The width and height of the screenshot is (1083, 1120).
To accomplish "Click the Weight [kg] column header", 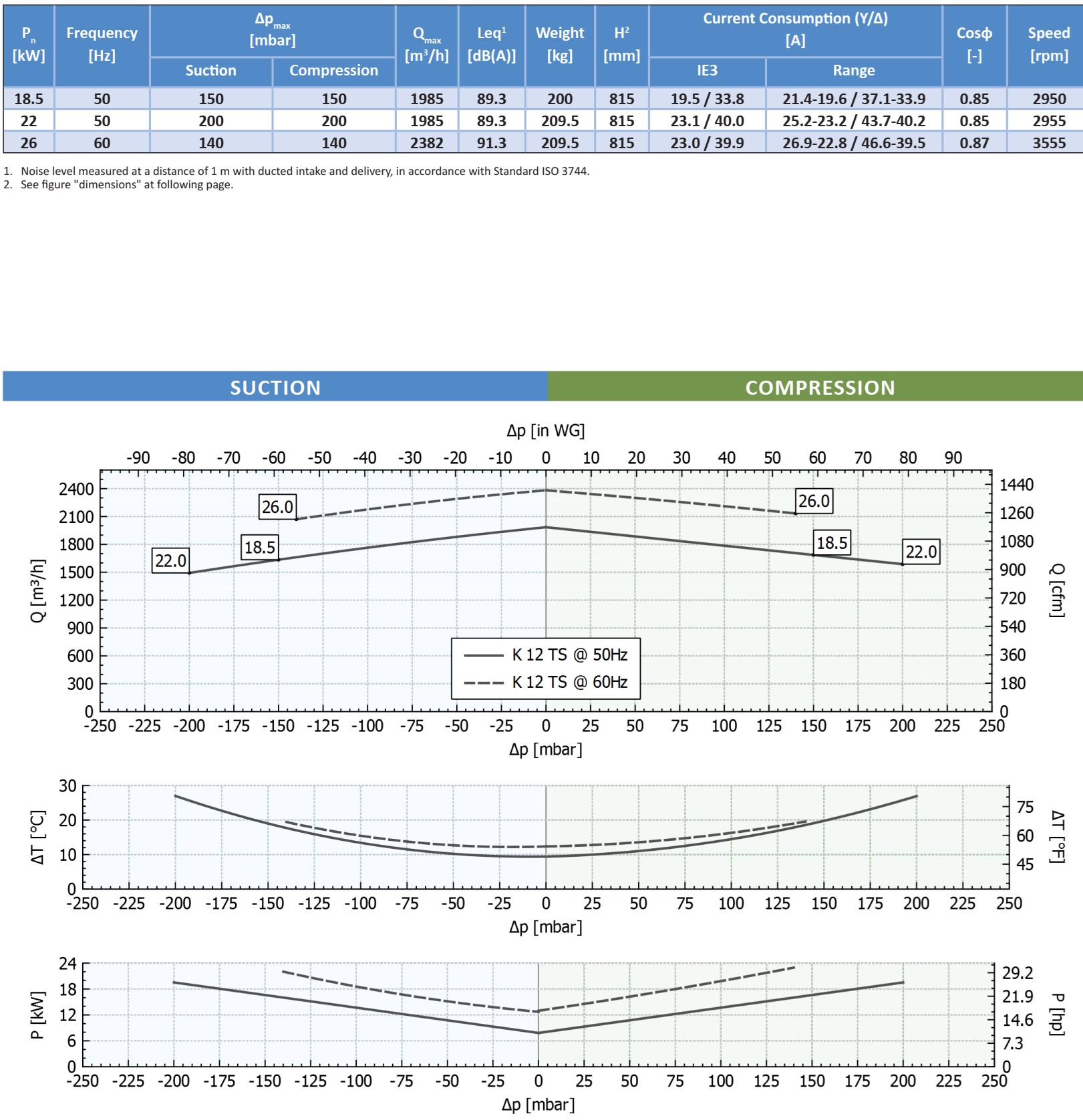I will [x=559, y=44].
